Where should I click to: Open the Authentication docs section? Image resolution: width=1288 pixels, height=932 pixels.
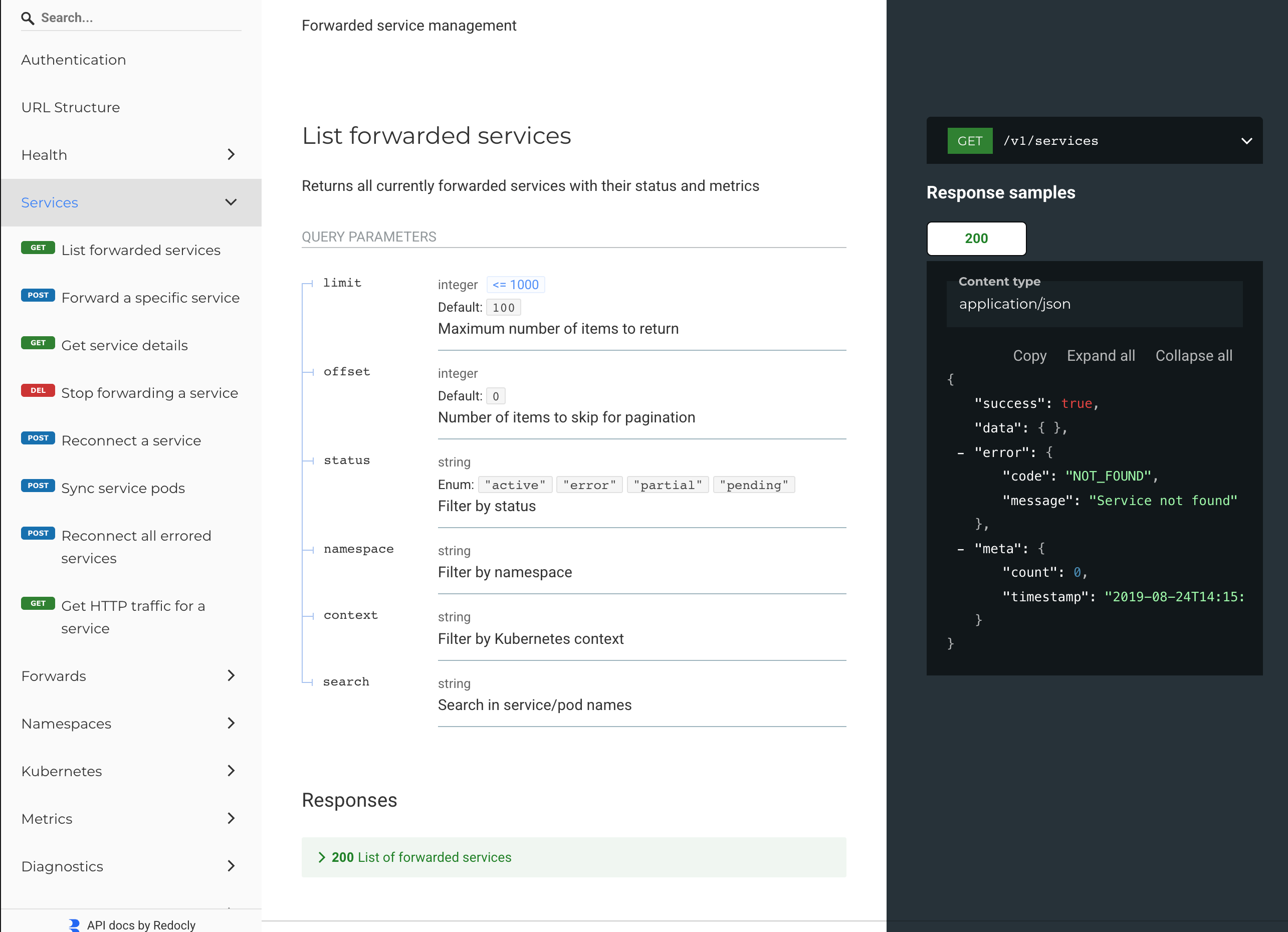[x=73, y=59]
